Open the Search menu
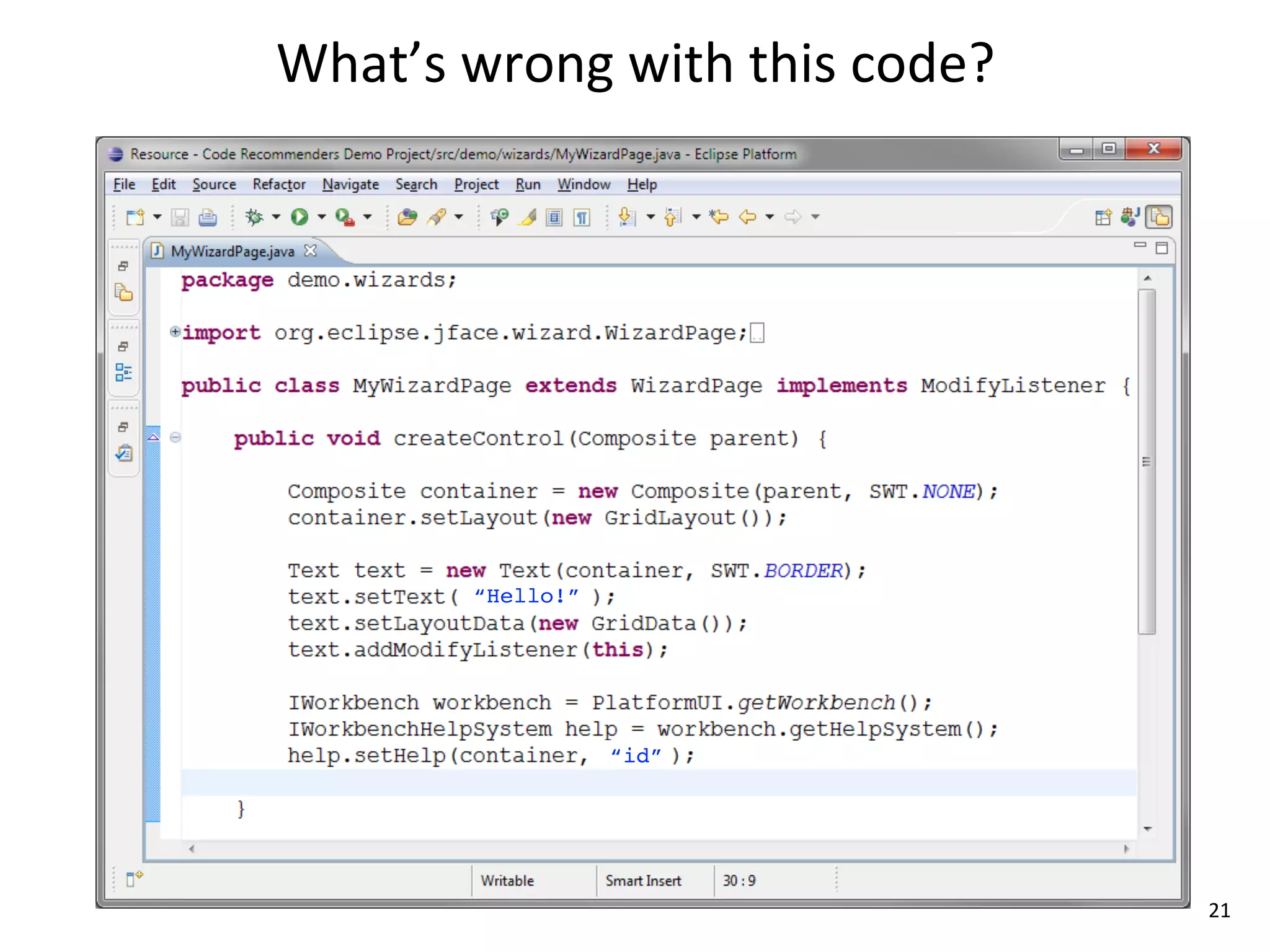This screenshot has width=1270, height=952. (416, 185)
